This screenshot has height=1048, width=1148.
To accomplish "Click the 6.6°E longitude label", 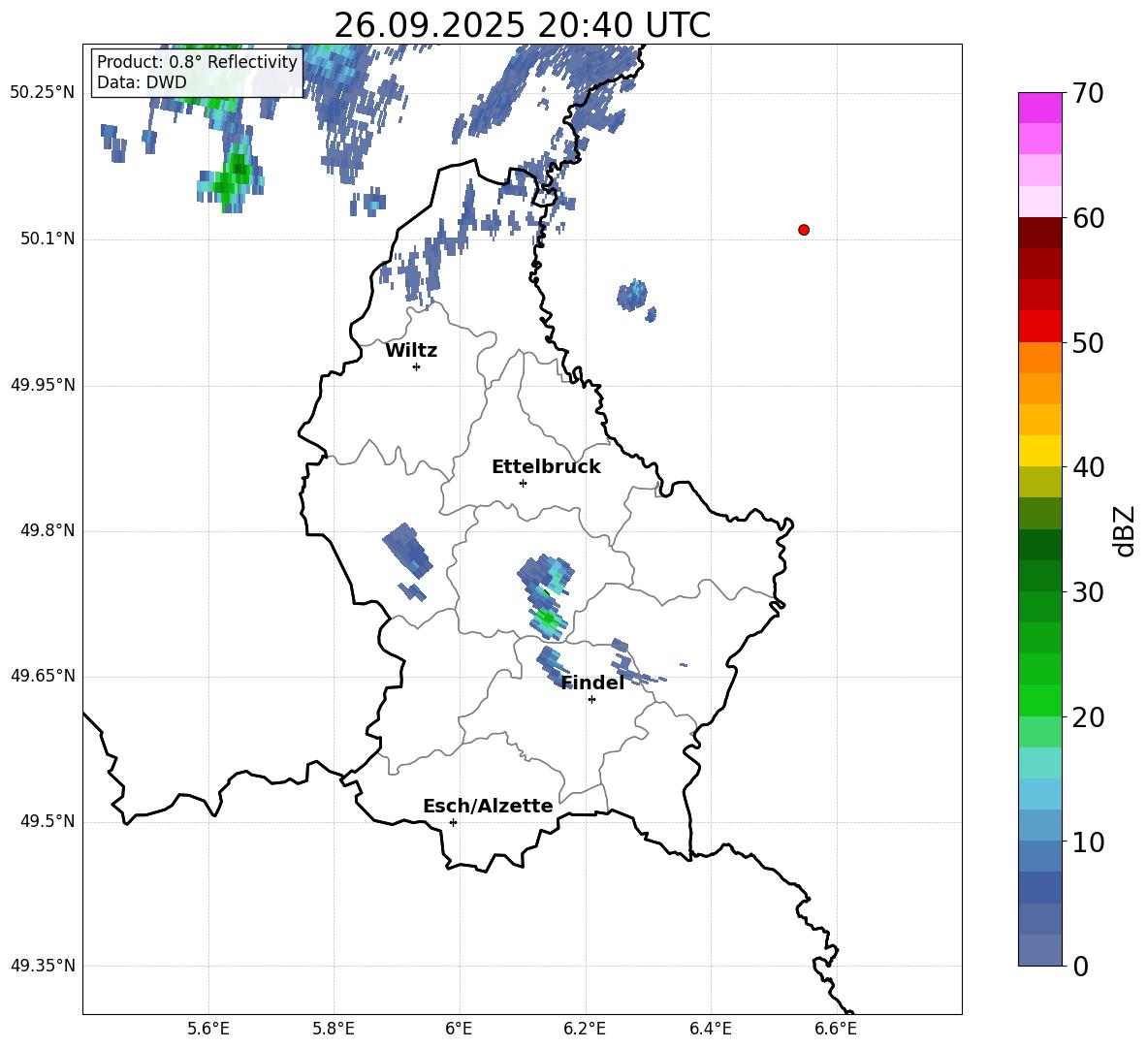I will tap(836, 1029).
